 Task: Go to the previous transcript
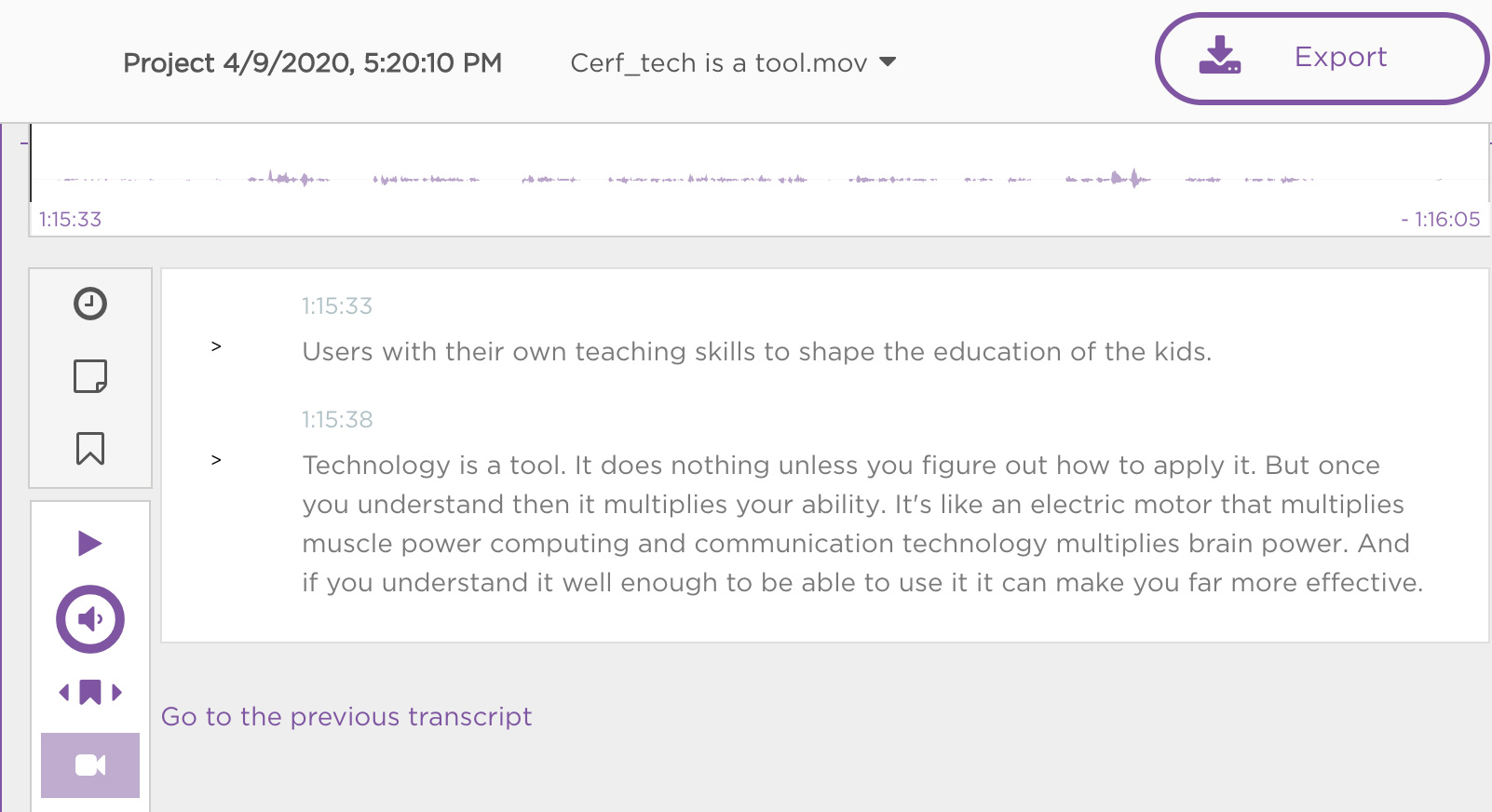click(346, 716)
